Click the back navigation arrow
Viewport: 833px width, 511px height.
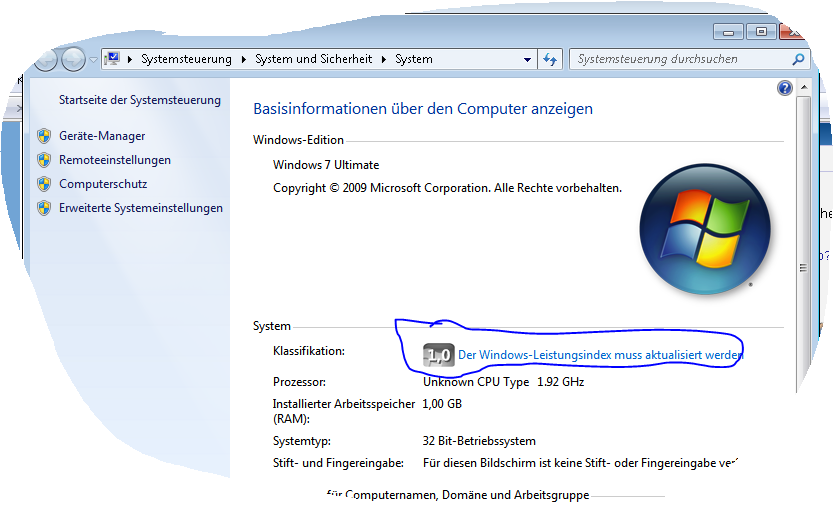46,59
